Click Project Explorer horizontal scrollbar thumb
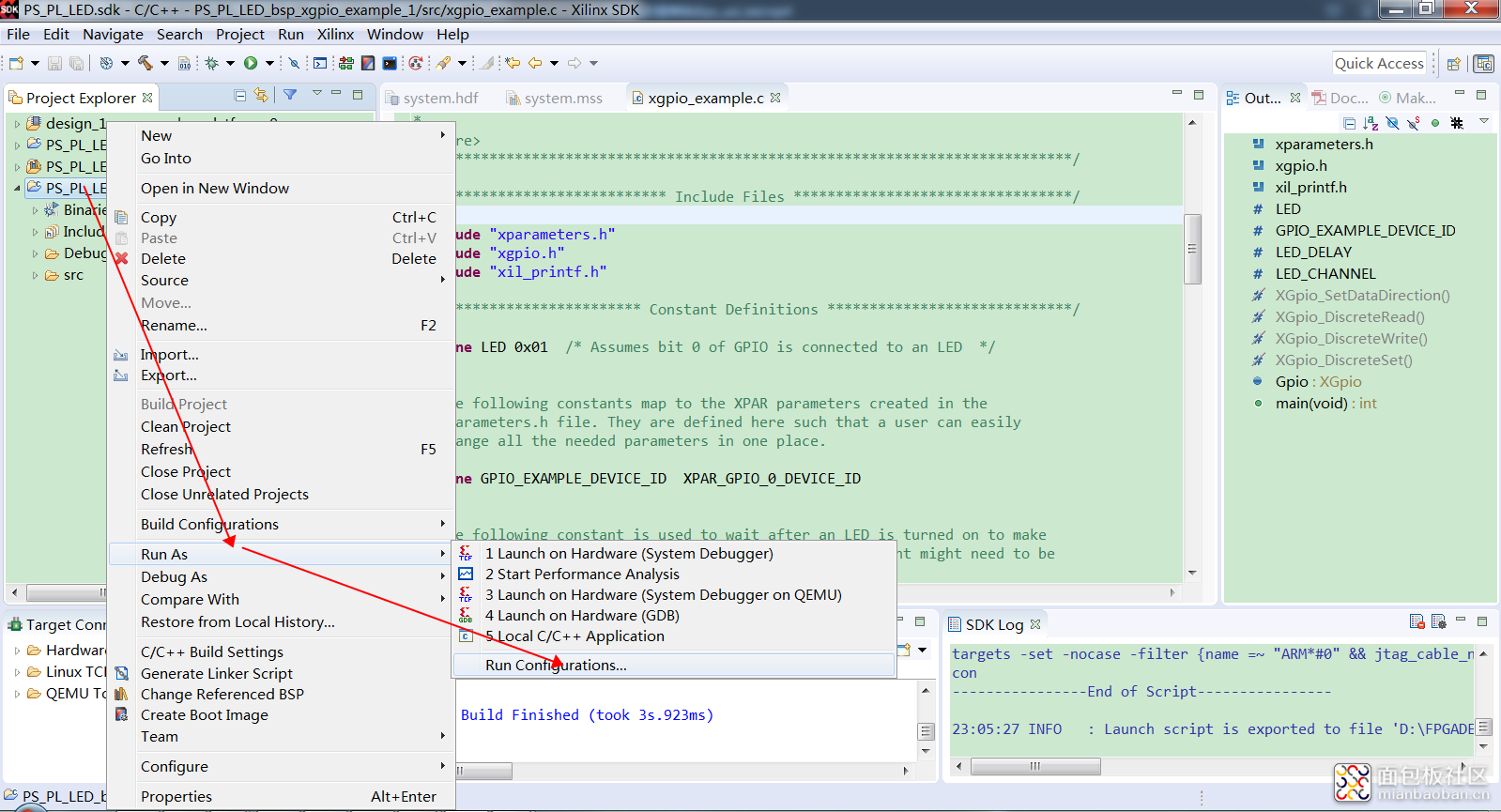Screen dimensions: 1501x812 pyautogui.click(x=68, y=592)
